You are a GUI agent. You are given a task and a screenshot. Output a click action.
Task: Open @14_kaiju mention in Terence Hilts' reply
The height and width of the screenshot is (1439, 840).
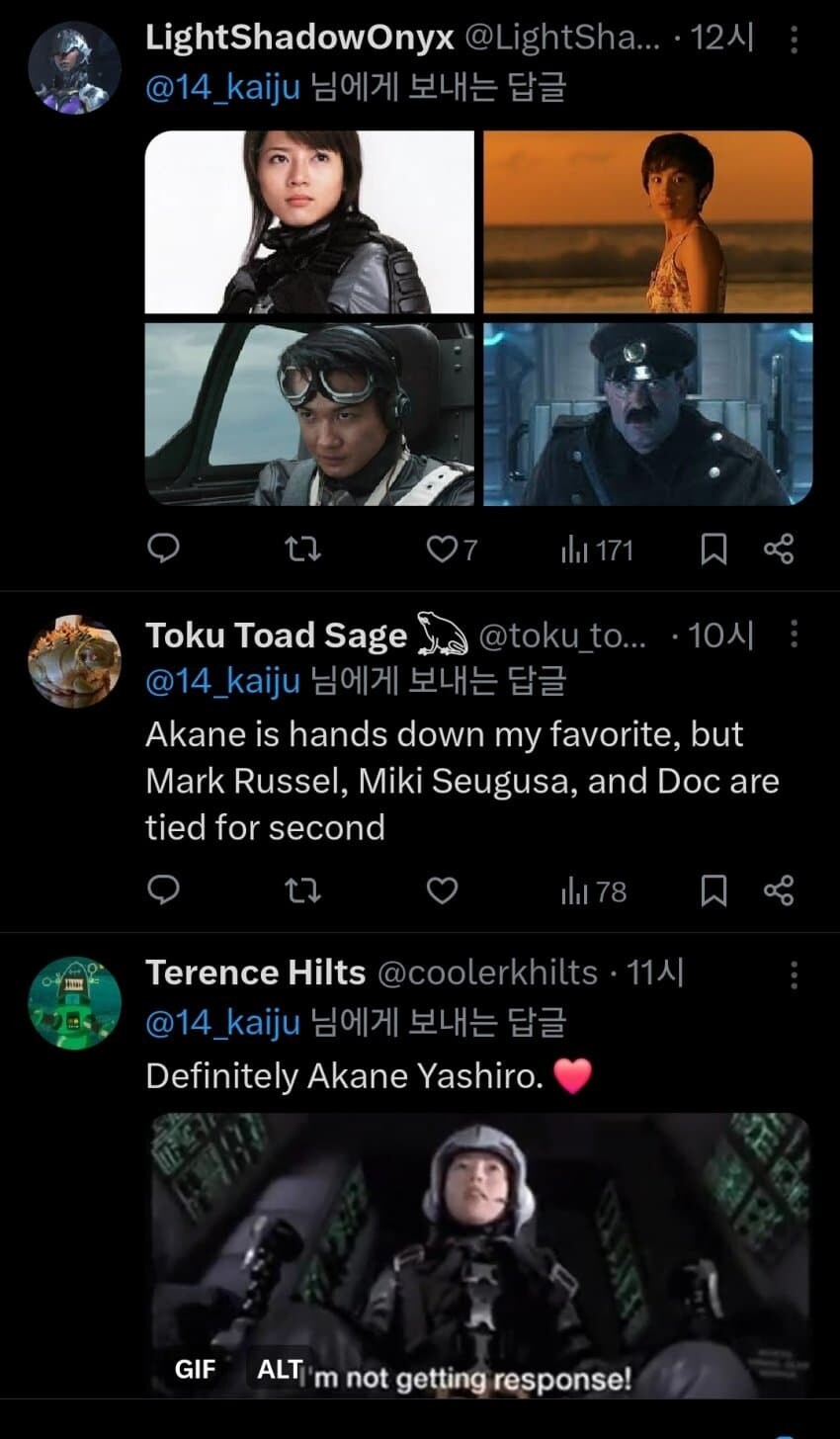click(x=222, y=1022)
